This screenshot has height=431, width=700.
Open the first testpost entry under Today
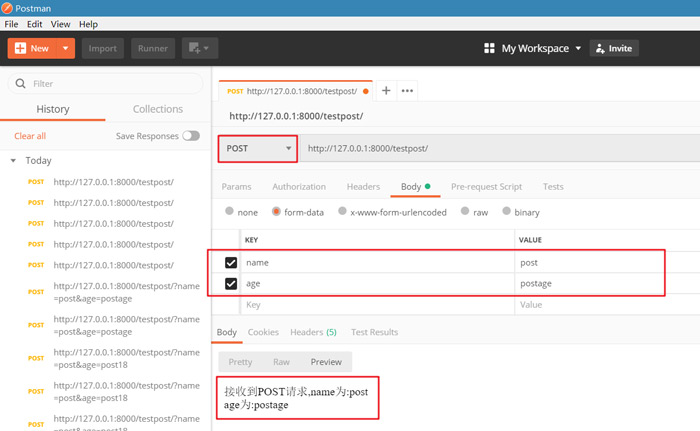113,182
